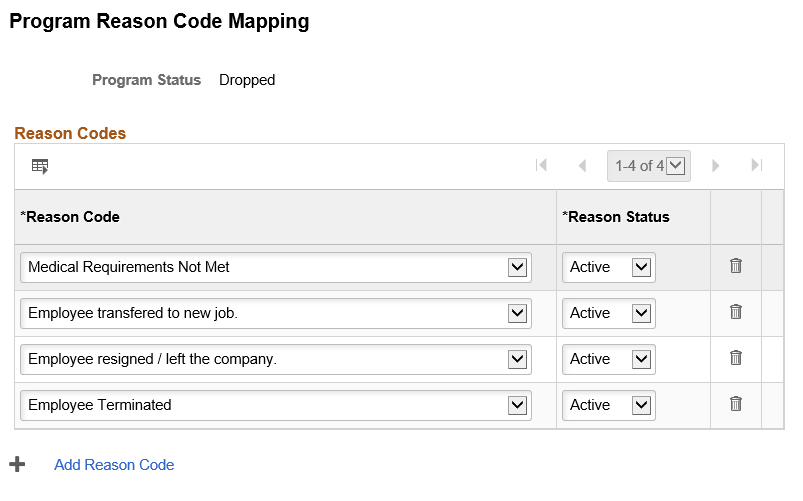The width and height of the screenshot is (803, 501).
Task: Delete the Employee transfered to new job row
Action: [736, 313]
